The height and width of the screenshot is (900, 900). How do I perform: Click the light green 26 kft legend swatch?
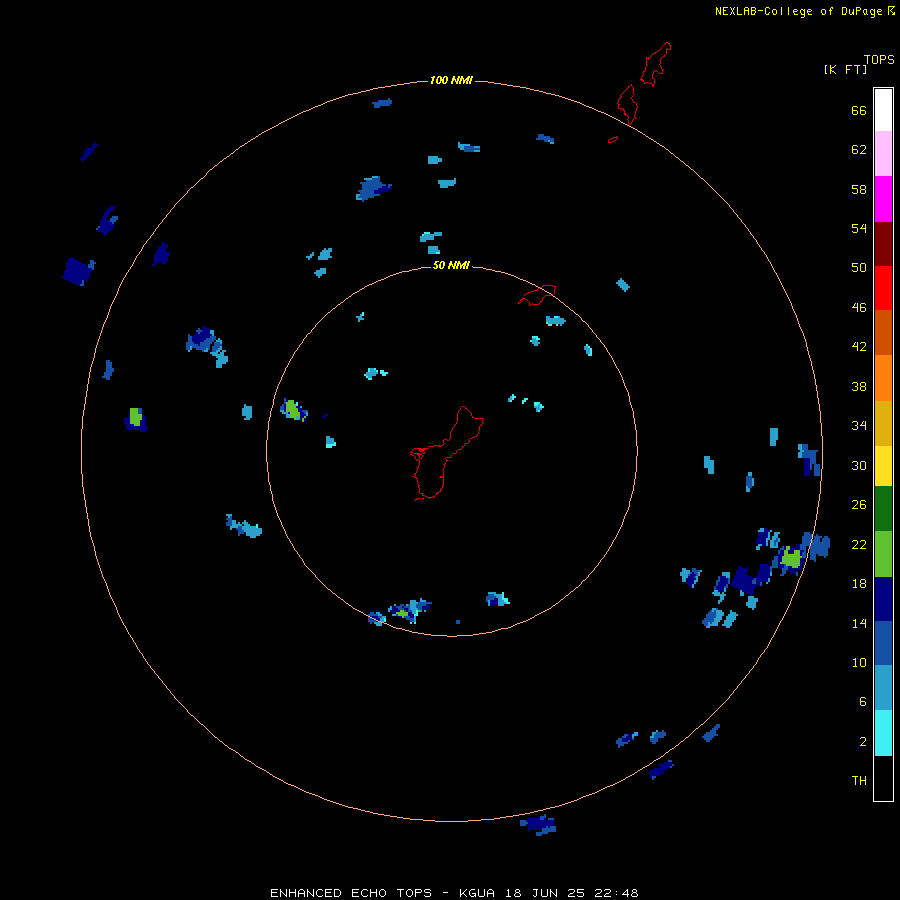click(883, 554)
